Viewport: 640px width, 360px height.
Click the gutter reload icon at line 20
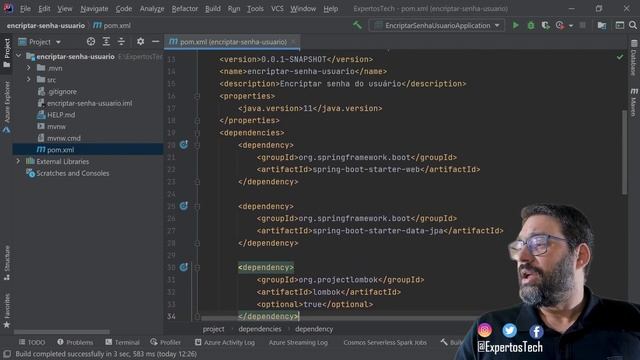(184, 144)
